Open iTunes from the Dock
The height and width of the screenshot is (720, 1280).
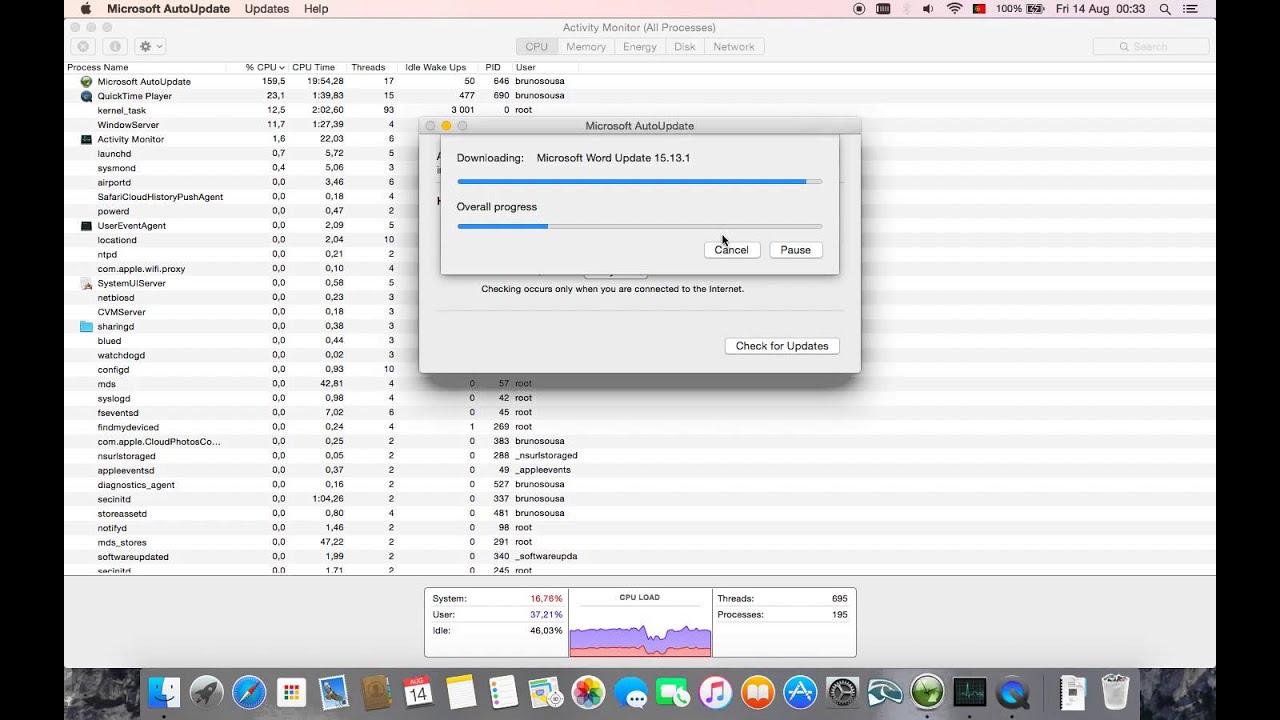coord(715,692)
